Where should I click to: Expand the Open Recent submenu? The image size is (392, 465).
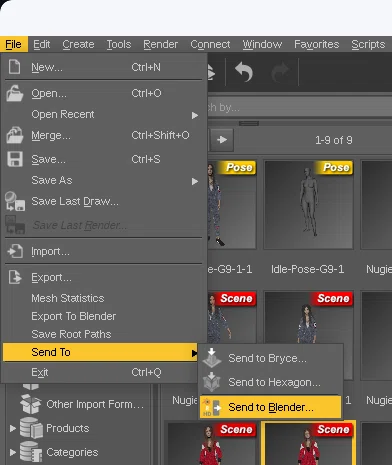[x=103, y=114]
